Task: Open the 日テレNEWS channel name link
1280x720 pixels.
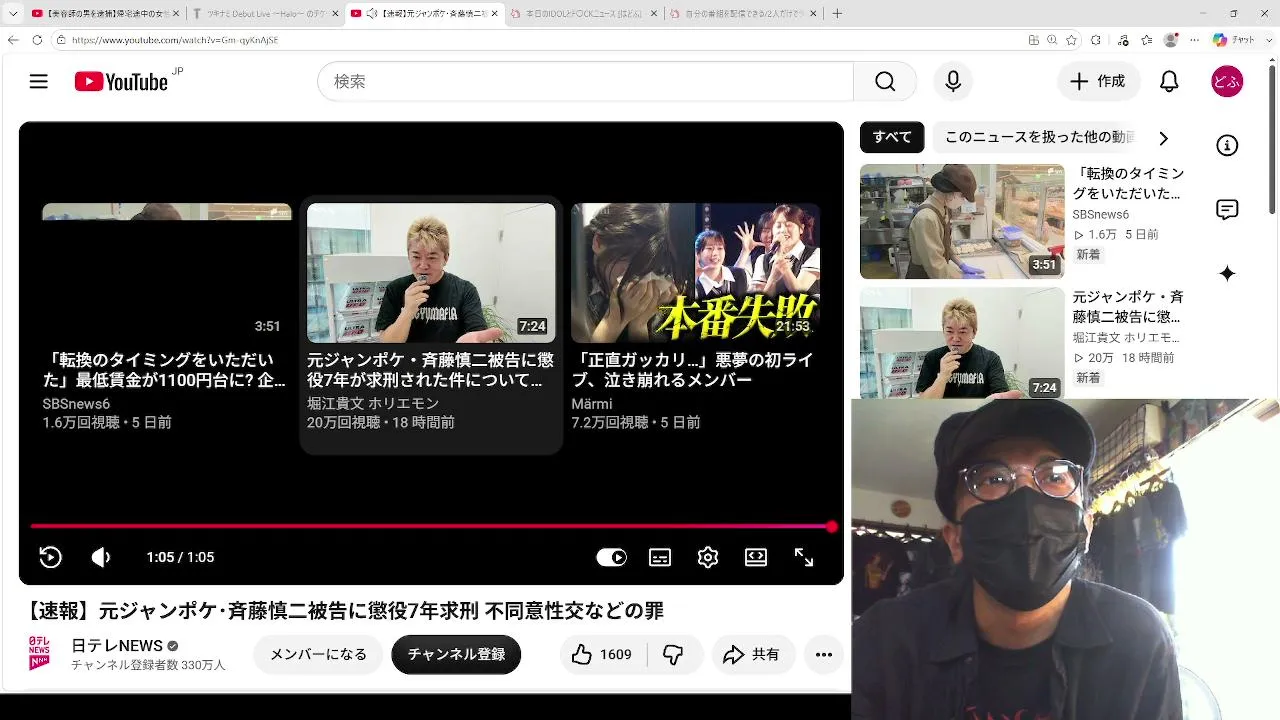Action: [117, 646]
